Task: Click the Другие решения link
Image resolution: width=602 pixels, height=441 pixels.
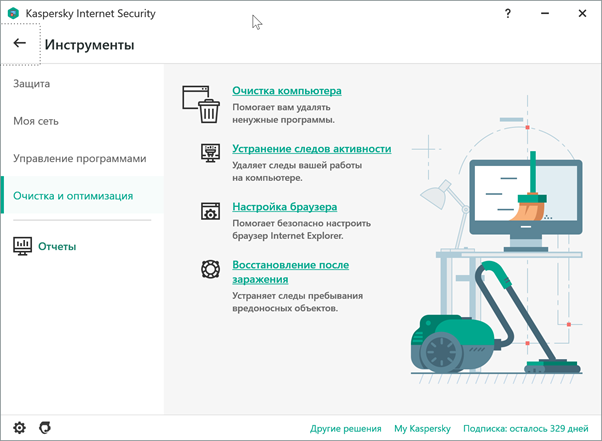Action: (x=346, y=428)
